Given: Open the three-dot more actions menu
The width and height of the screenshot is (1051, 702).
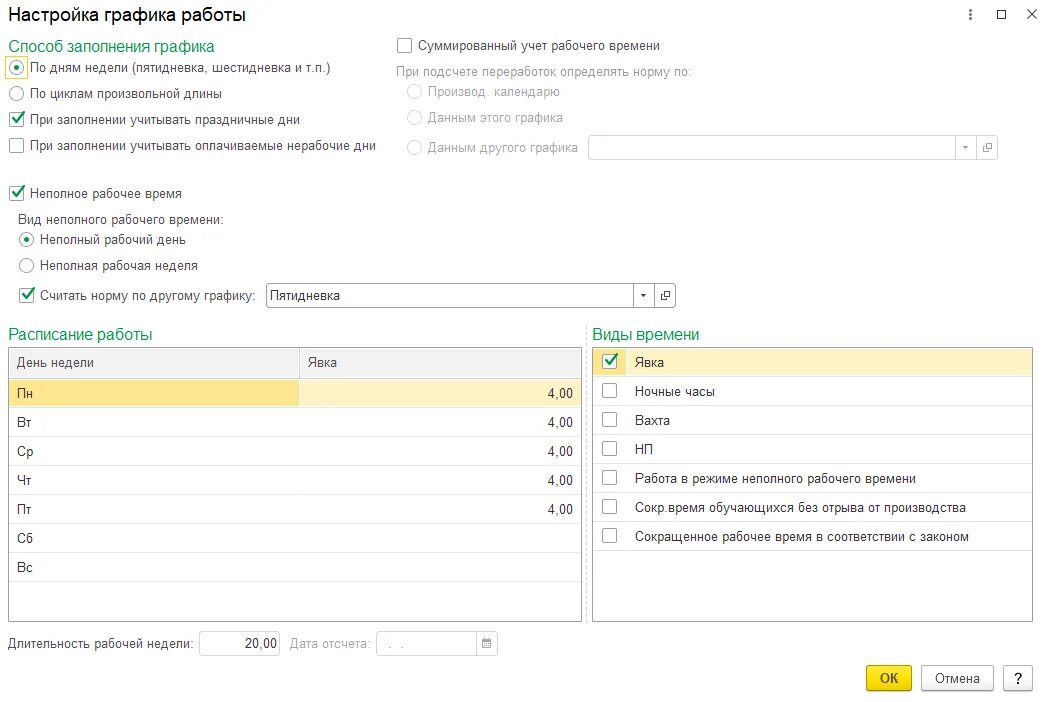Looking at the screenshot, I should [x=971, y=15].
